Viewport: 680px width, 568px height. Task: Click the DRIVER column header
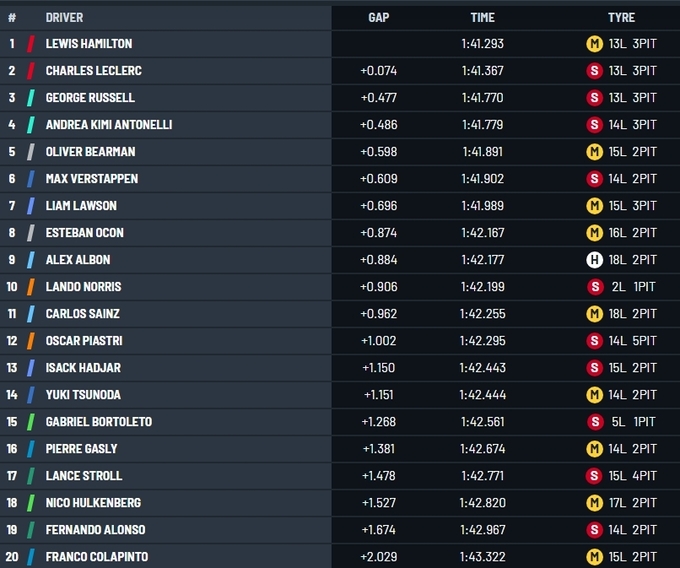click(x=64, y=18)
